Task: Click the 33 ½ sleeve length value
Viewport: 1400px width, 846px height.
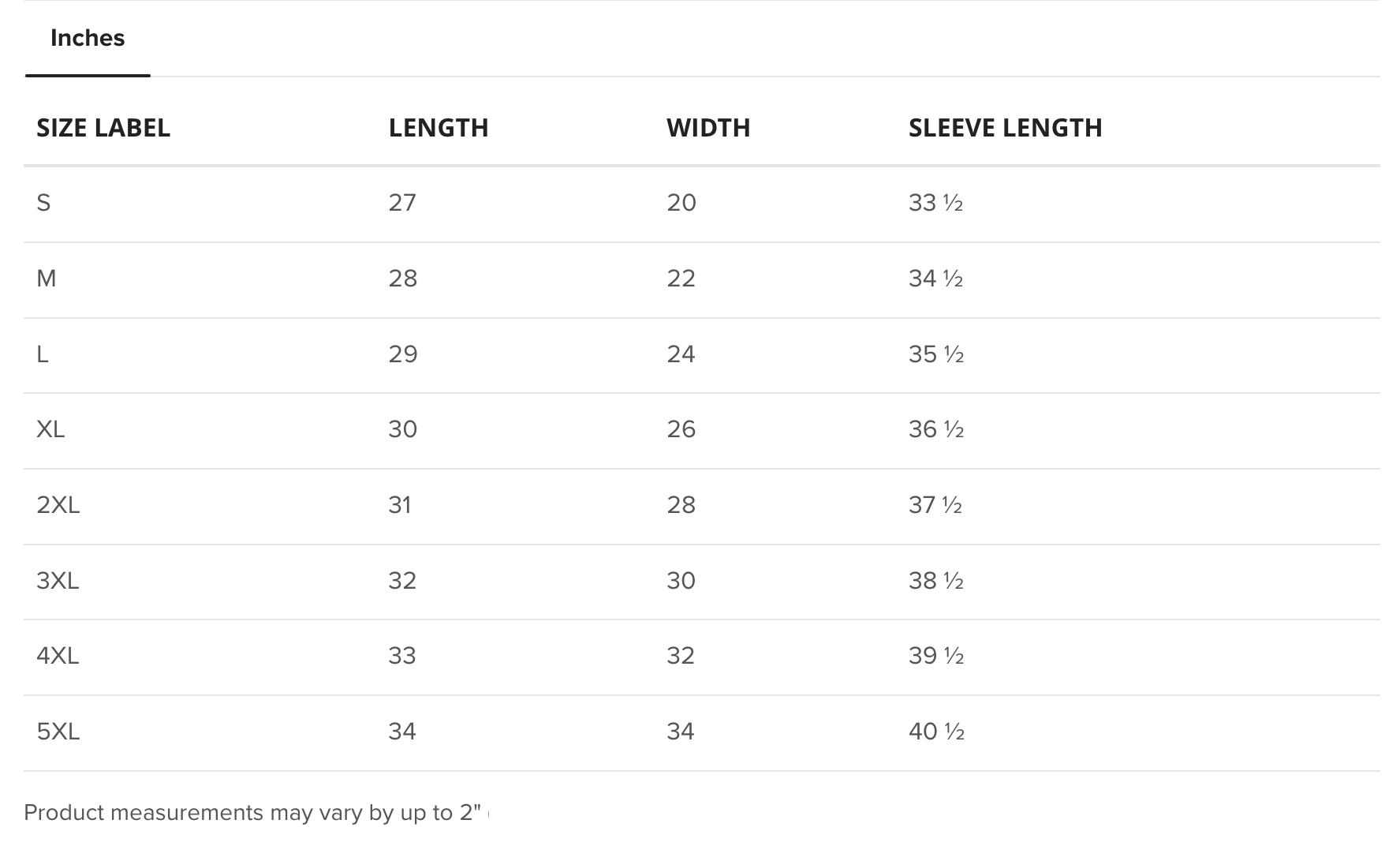Action: 935,204
